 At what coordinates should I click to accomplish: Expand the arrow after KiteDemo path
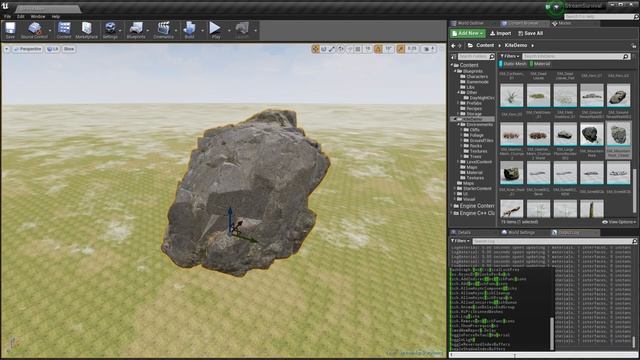pyautogui.click(x=532, y=46)
